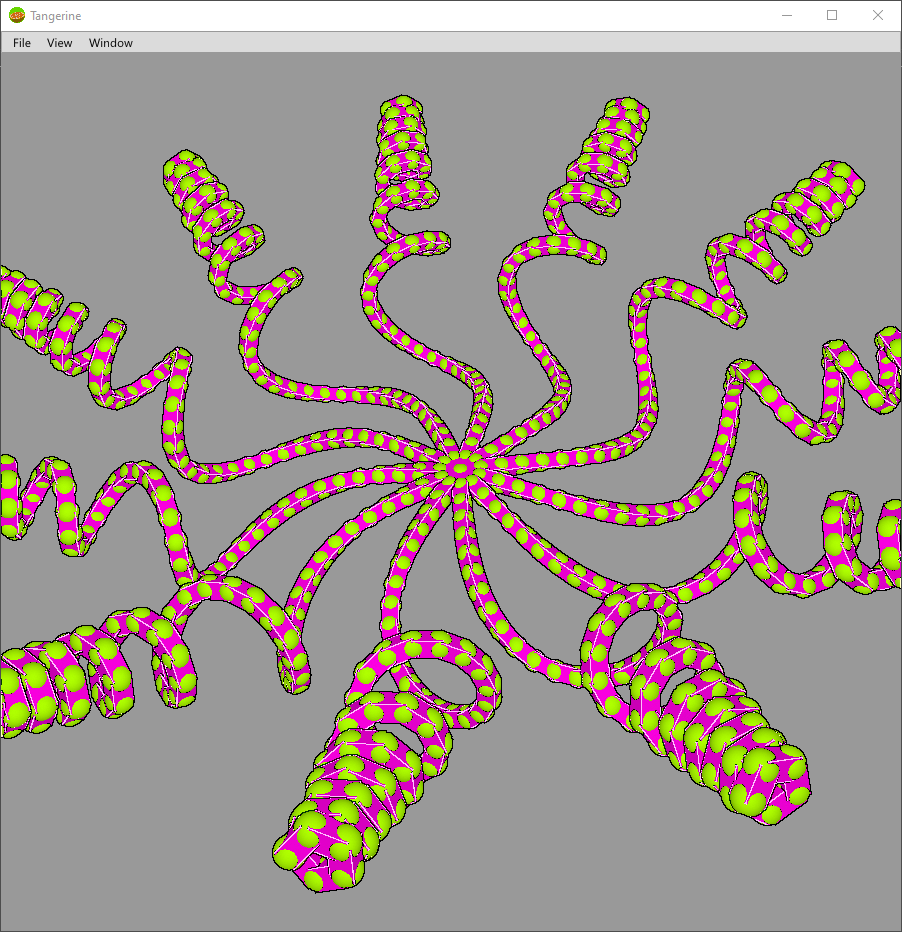Open the View menu

(59, 43)
